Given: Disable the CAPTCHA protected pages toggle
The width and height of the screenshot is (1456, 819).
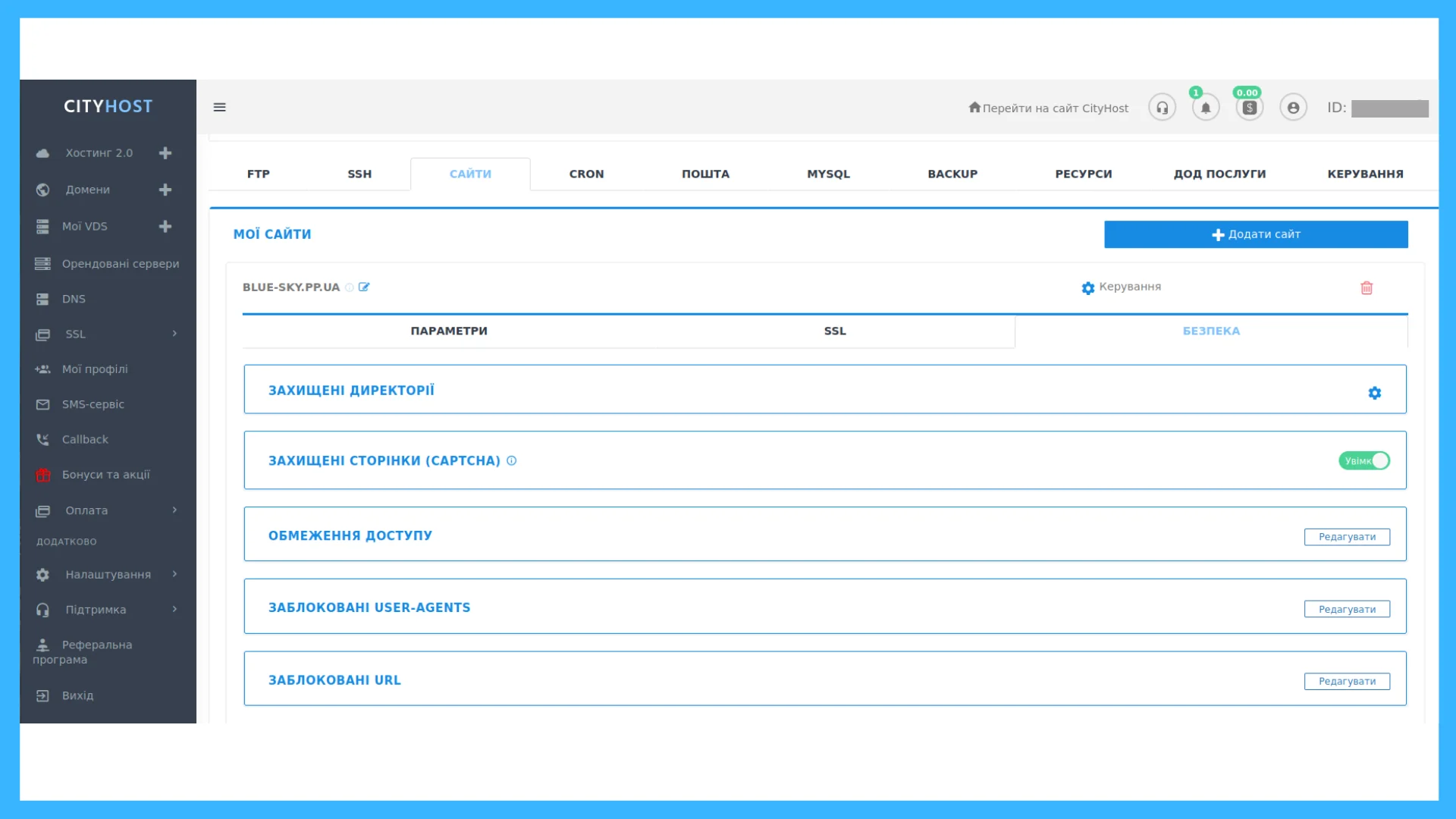Looking at the screenshot, I should pos(1365,461).
